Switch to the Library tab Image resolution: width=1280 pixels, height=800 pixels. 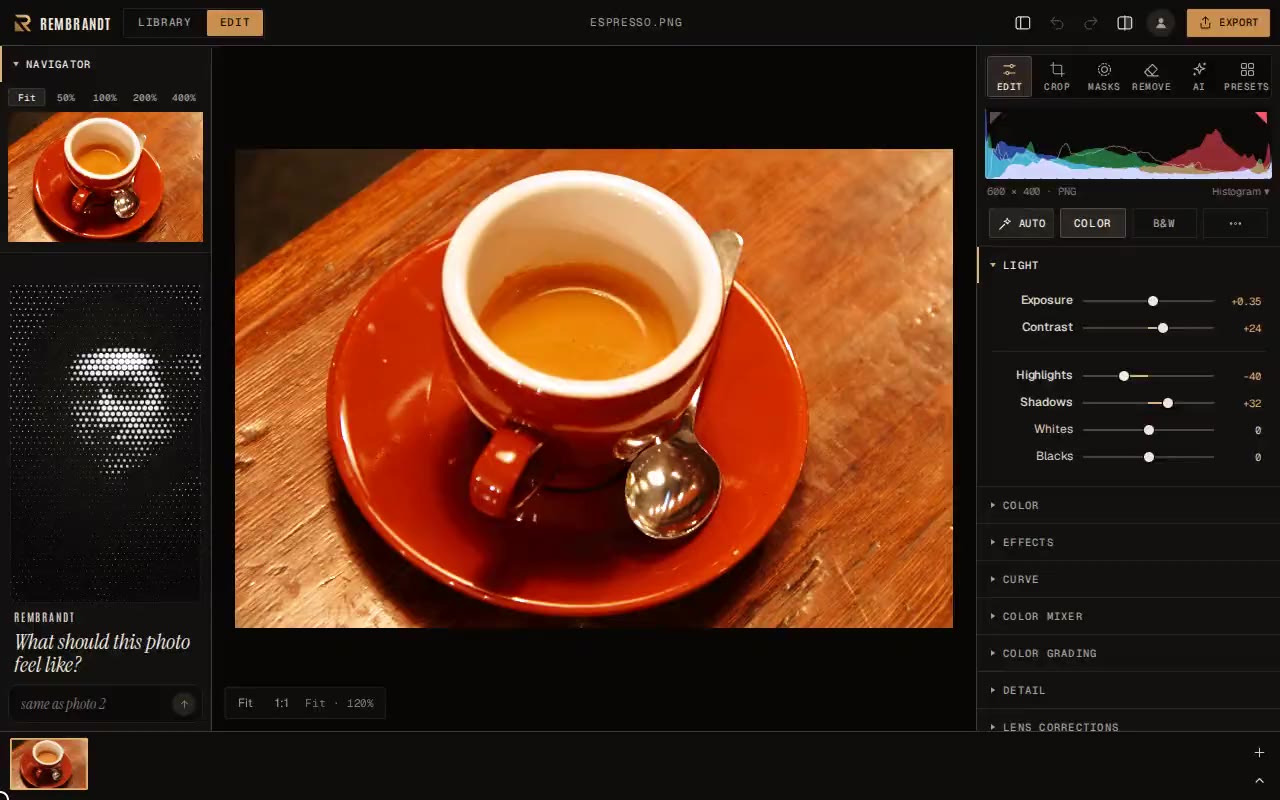(x=165, y=23)
